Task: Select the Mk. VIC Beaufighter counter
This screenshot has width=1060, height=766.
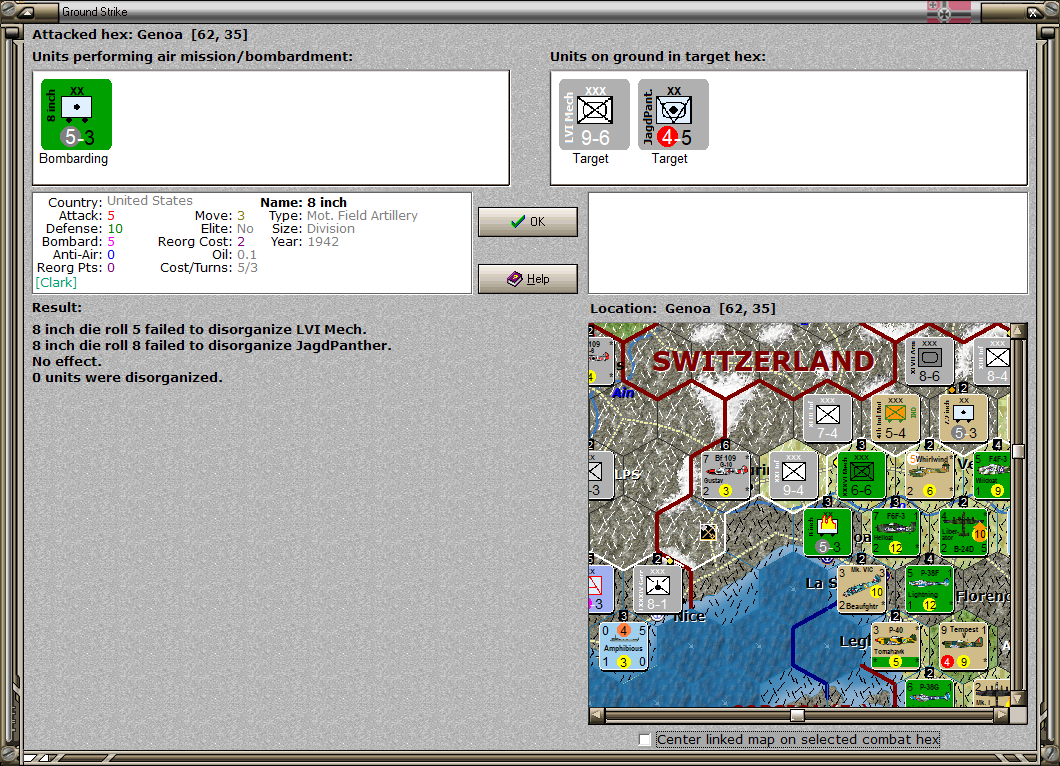Action: tap(861, 589)
